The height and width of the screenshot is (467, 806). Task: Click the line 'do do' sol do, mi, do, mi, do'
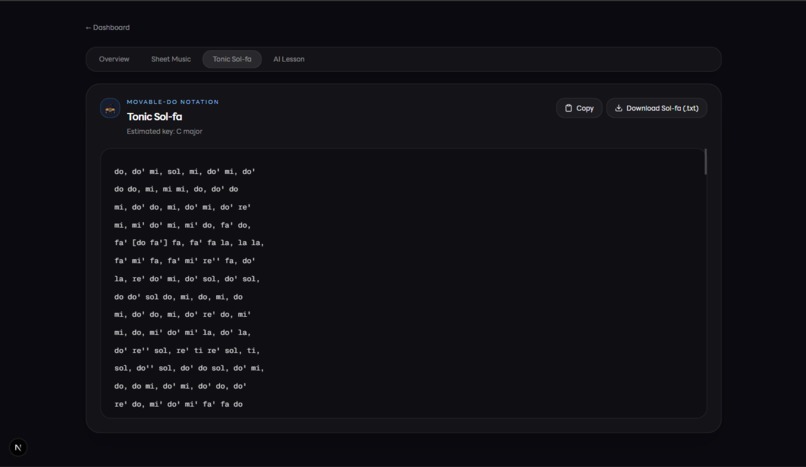pyautogui.click(x=178, y=296)
